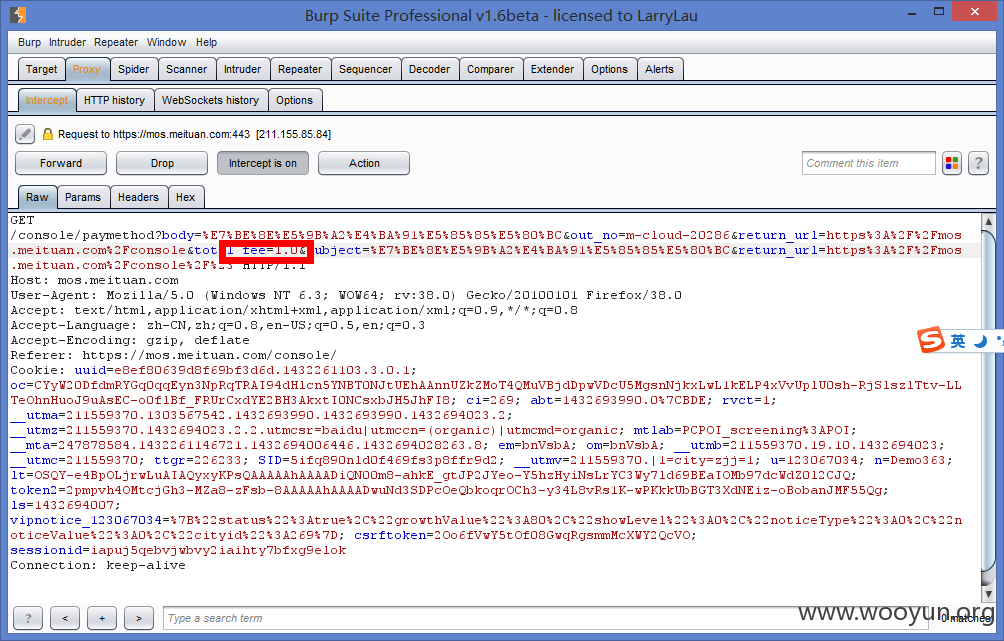Switch to the Proxy tab
This screenshot has height=641, width=1004.
86,69
